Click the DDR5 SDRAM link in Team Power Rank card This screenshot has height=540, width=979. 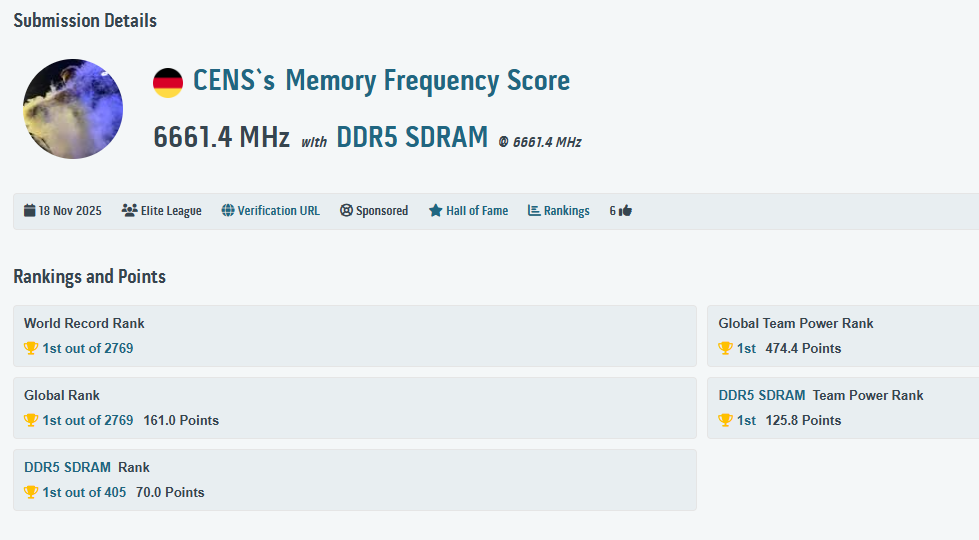click(x=761, y=395)
